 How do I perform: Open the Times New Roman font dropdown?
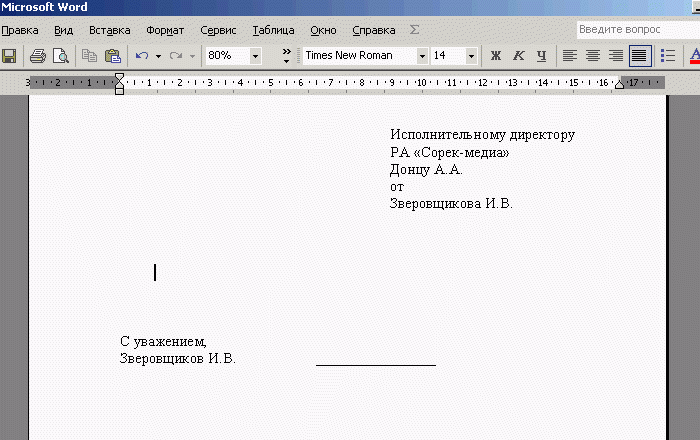pos(422,56)
